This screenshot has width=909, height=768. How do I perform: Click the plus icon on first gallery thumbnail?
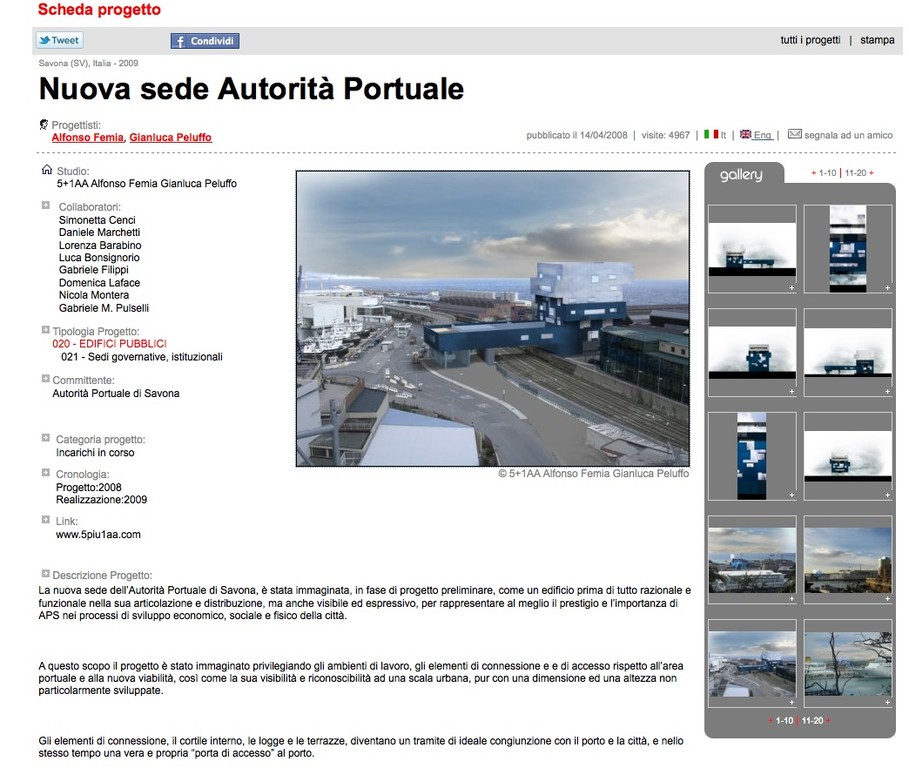tap(790, 288)
